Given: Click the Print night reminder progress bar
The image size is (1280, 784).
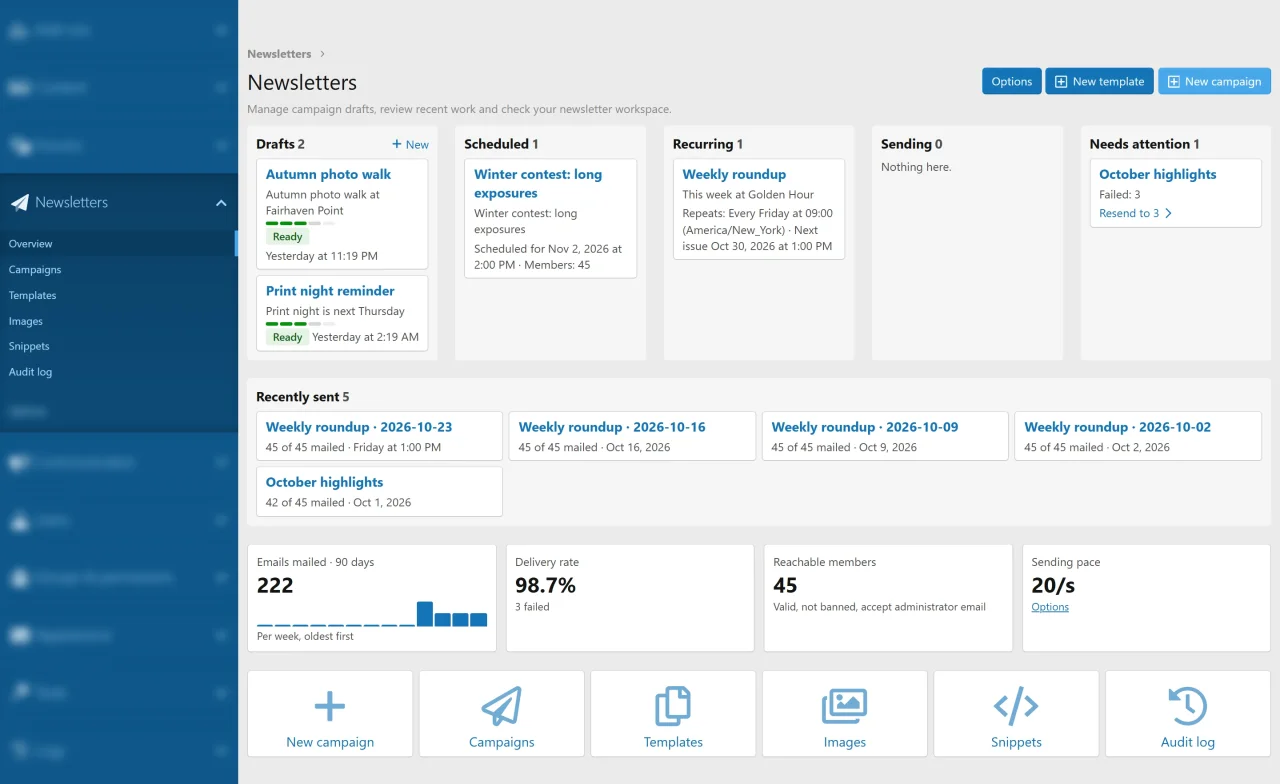Looking at the screenshot, I should point(300,324).
